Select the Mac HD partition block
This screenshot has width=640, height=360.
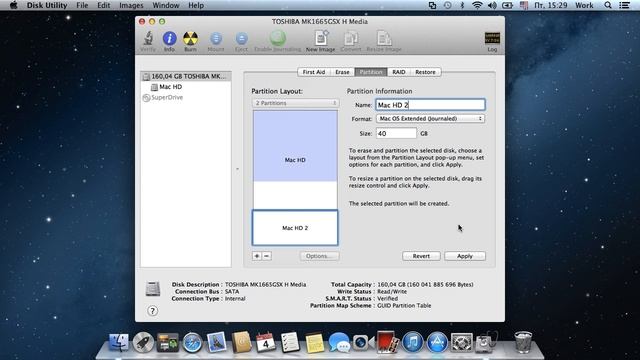point(295,160)
